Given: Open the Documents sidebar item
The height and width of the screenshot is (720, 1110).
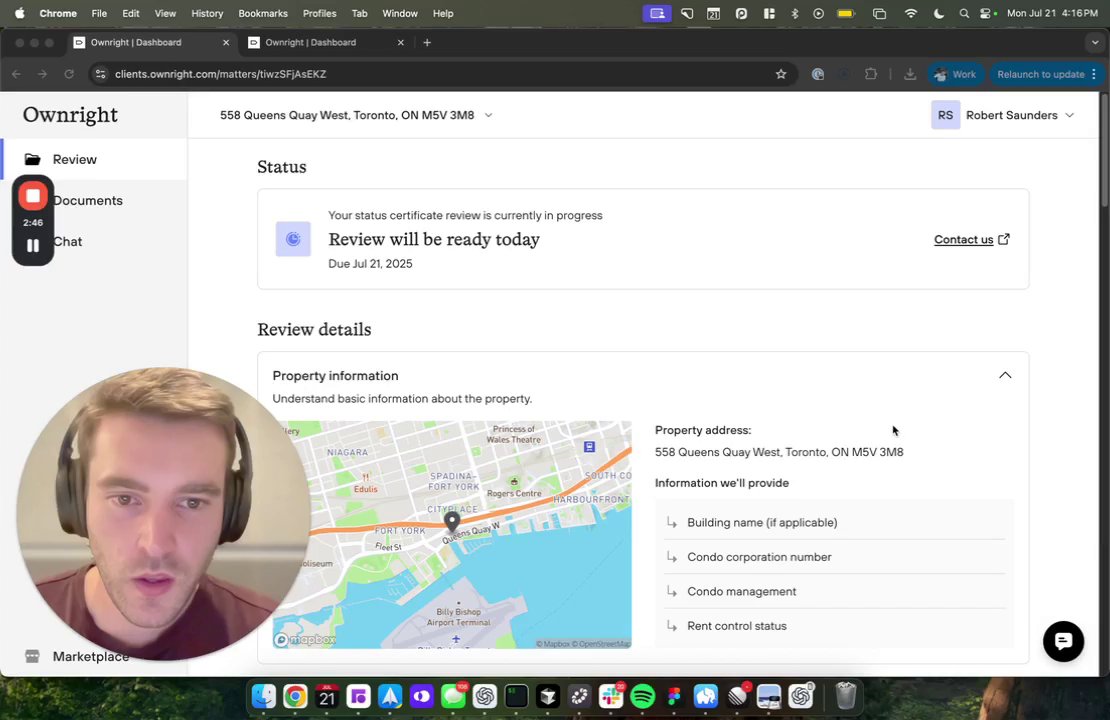Looking at the screenshot, I should (87, 200).
